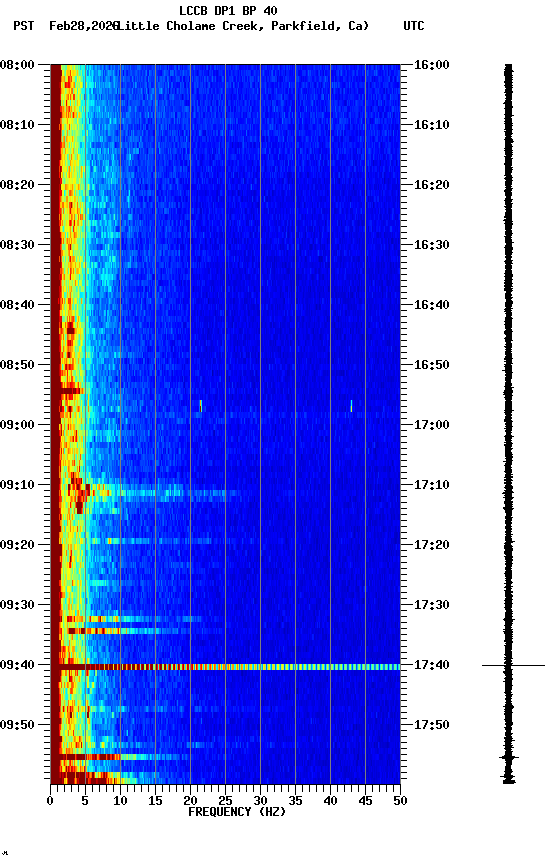Click the 17:00 UTC time label
Image resolution: width=552 pixels, height=864 pixels.
coord(431,425)
